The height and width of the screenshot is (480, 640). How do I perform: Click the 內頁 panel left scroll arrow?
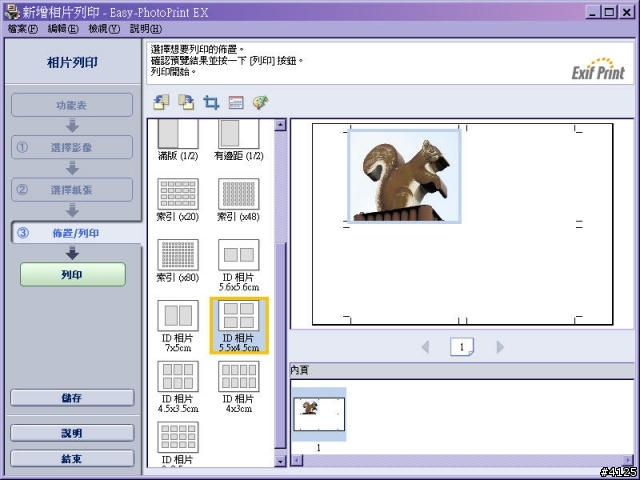tap(297, 461)
